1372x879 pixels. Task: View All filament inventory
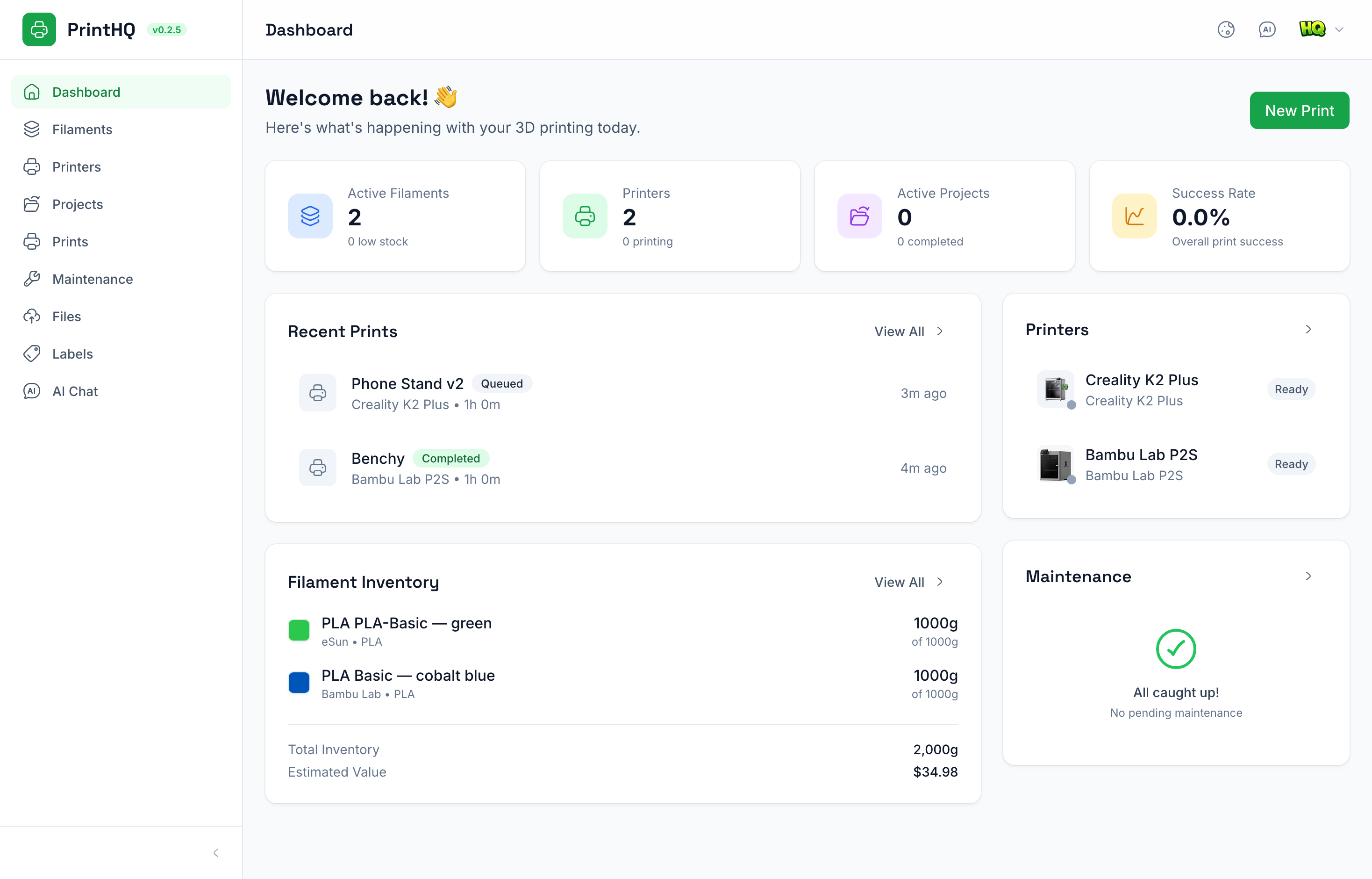908,582
